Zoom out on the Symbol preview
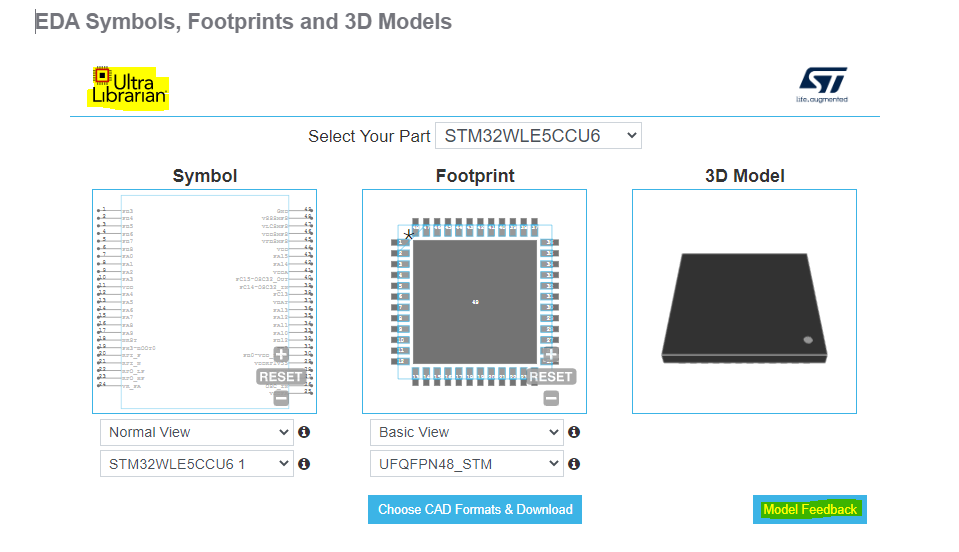Screen dimensions: 959x552 point(281,399)
